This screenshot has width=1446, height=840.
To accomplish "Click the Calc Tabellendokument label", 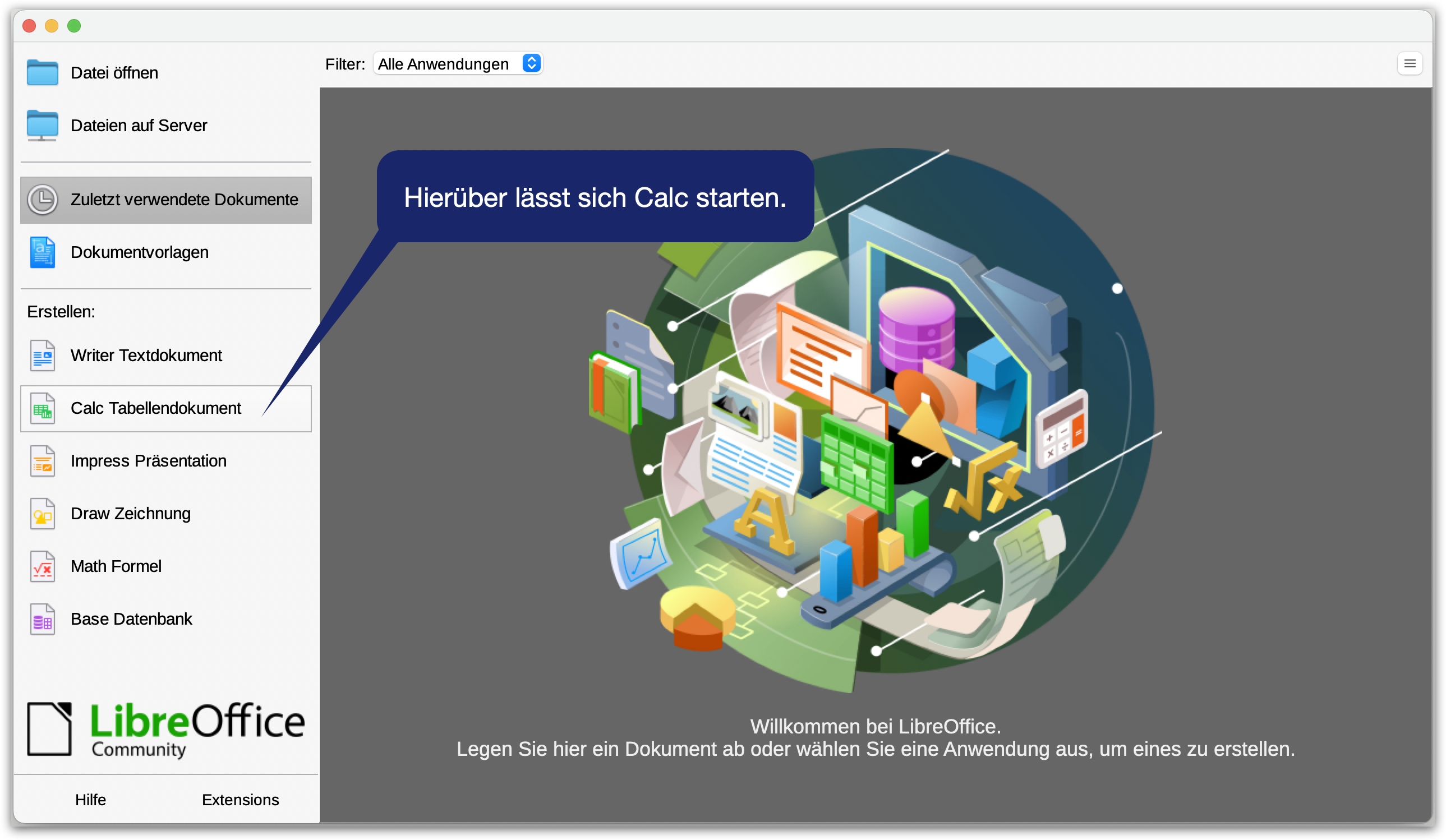I will coord(155,409).
